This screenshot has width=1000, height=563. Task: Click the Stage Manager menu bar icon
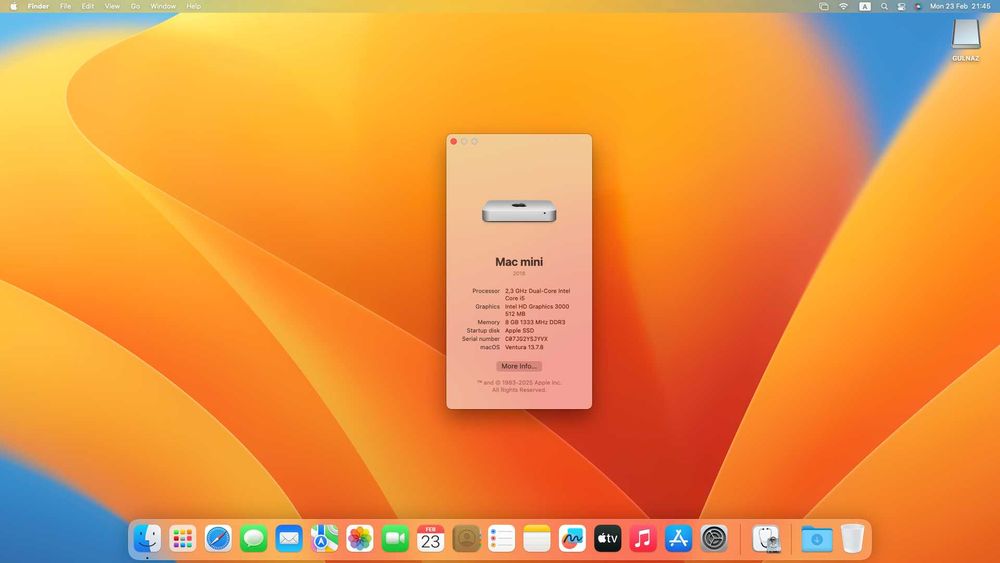tap(824, 6)
